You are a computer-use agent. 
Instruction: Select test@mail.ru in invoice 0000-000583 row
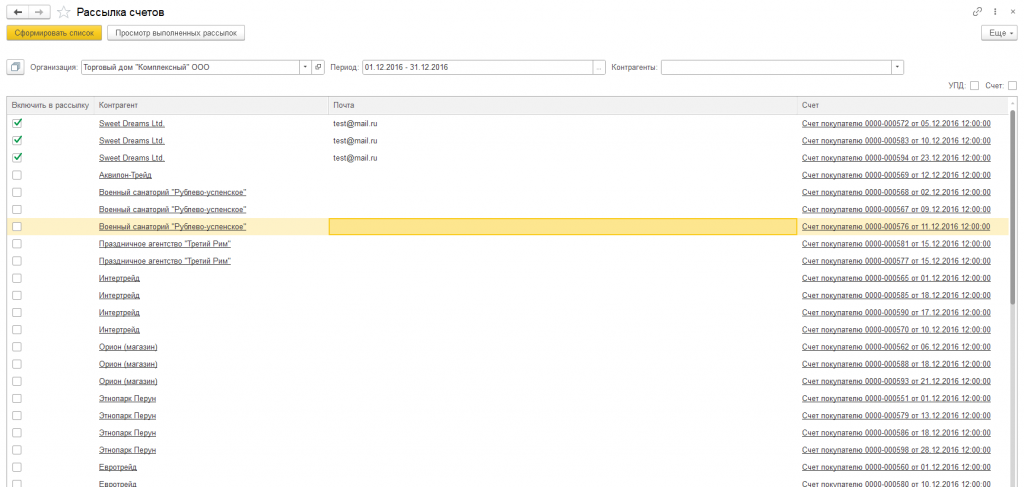pos(355,140)
